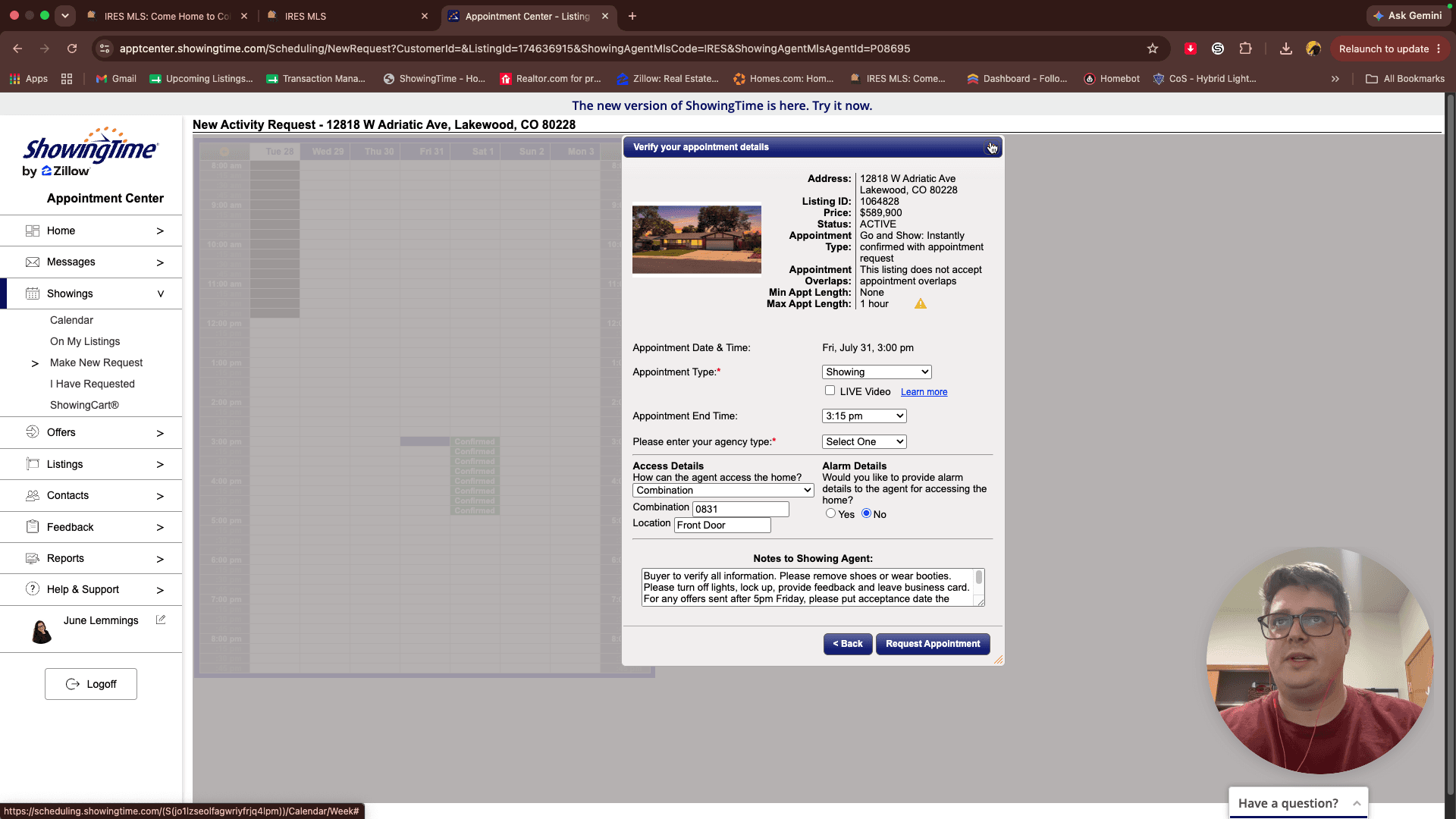Click the Combination code input field

tap(741, 509)
